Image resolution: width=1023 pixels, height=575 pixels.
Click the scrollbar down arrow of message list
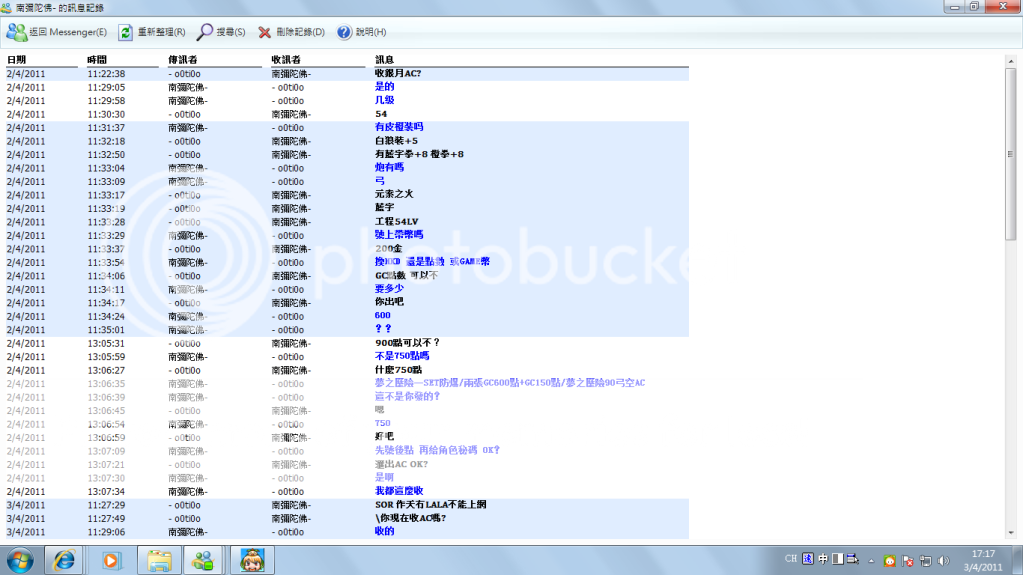(x=1010, y=534)
